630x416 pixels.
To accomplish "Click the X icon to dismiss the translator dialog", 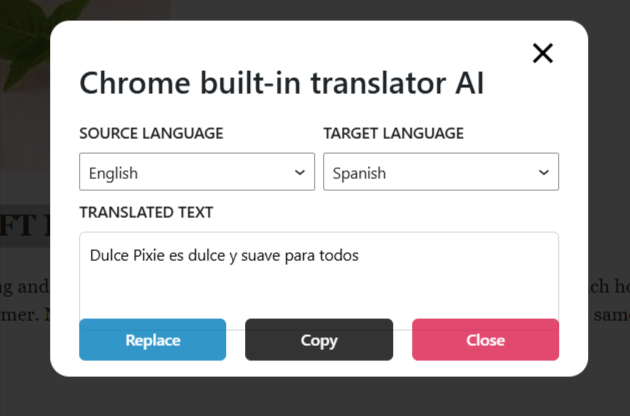I will point(543,54).
